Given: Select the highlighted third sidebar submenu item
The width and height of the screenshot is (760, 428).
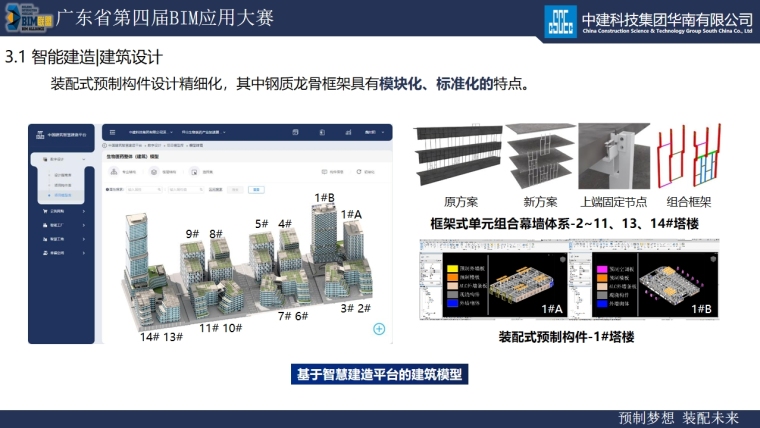Looking at the screenshot, I should point(62,195).
